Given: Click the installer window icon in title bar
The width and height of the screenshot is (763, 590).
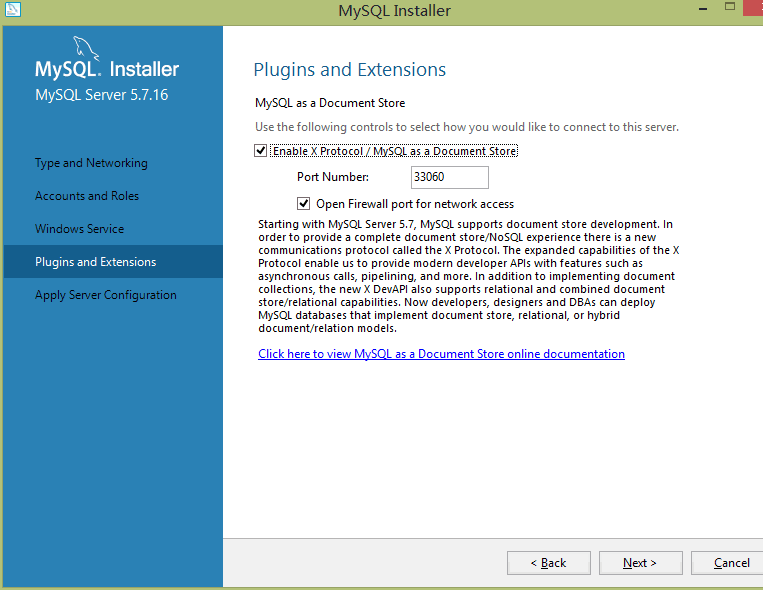Looking at the screenshot, I should (13, 10).
